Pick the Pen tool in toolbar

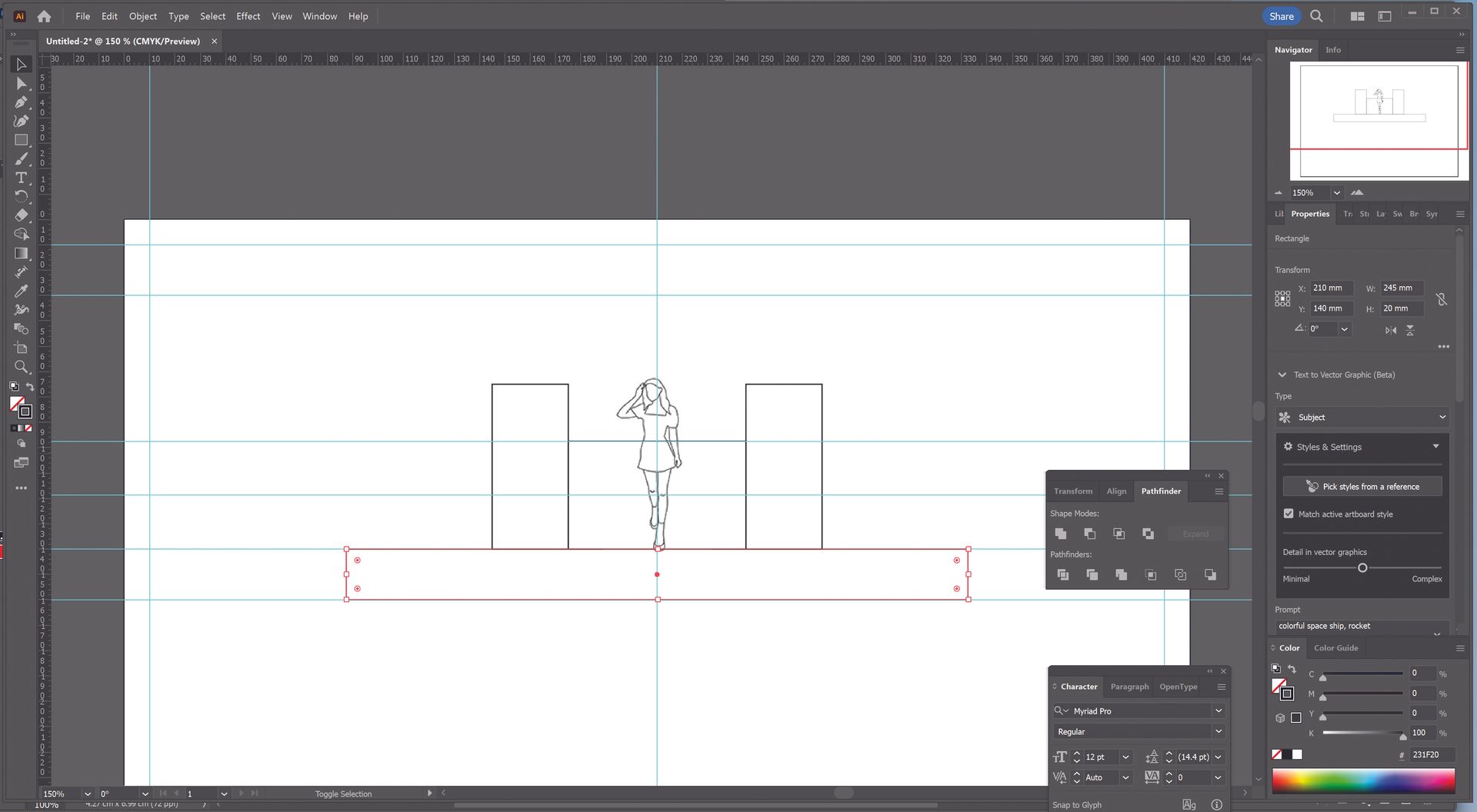click(22, 102)
